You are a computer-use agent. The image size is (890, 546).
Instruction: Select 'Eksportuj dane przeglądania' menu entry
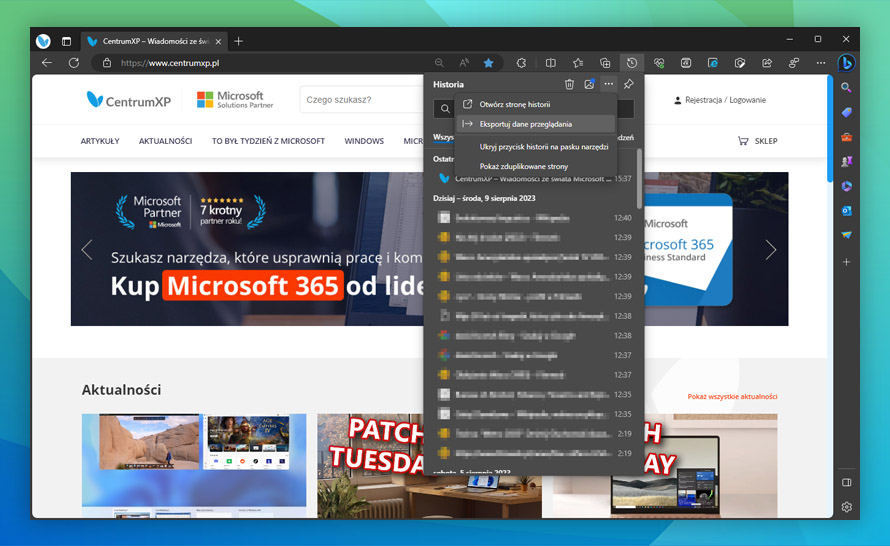pos(535,124)
